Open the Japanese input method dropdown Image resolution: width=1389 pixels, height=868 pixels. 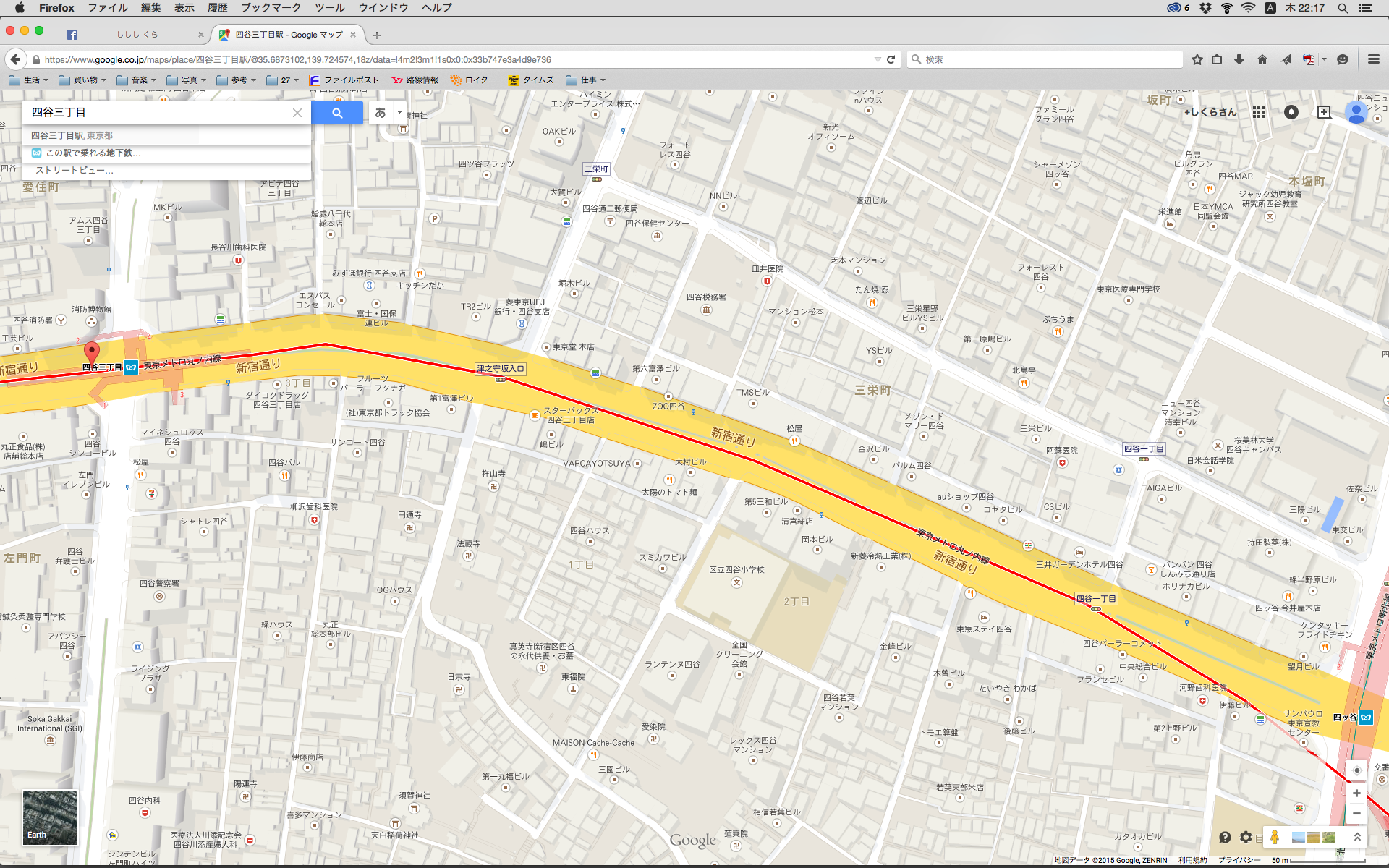tap(399, 113)
